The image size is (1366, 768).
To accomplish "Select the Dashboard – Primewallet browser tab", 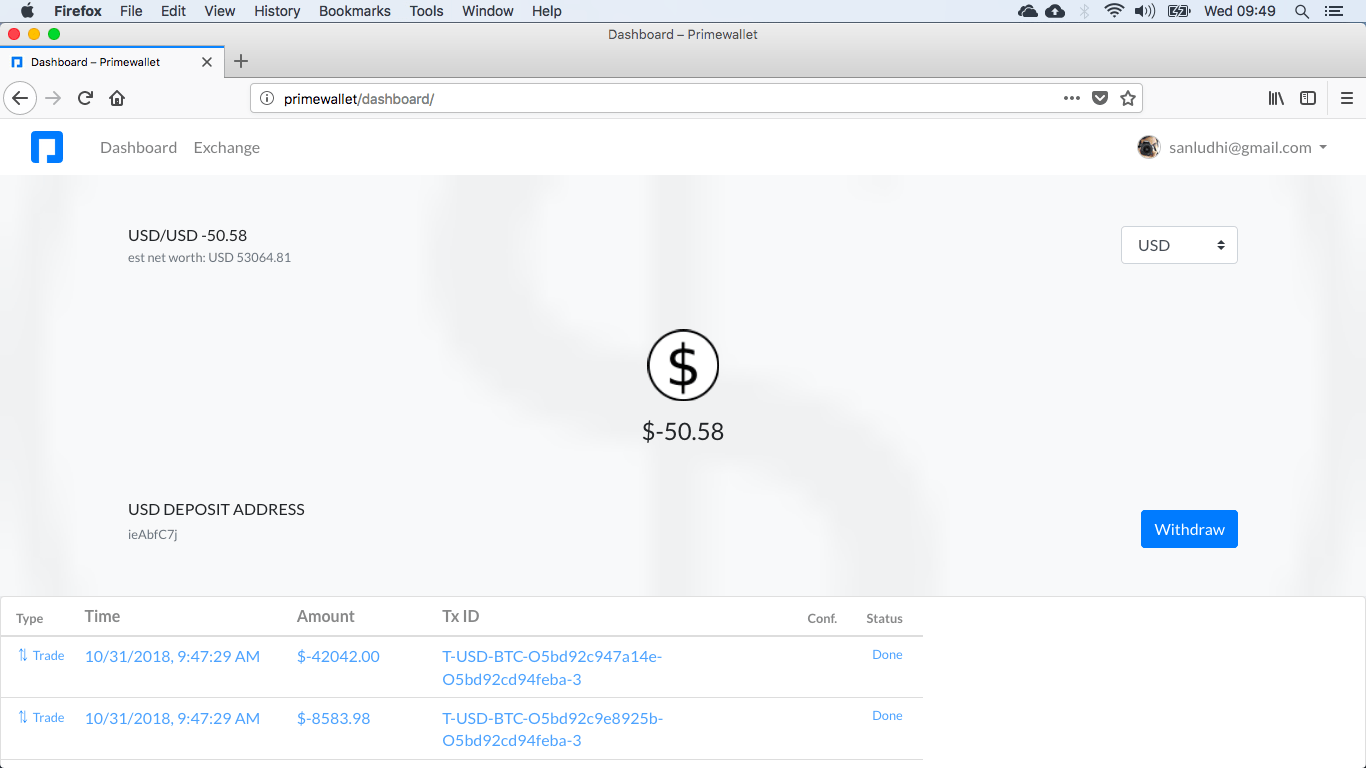I will tap(111, 62).
